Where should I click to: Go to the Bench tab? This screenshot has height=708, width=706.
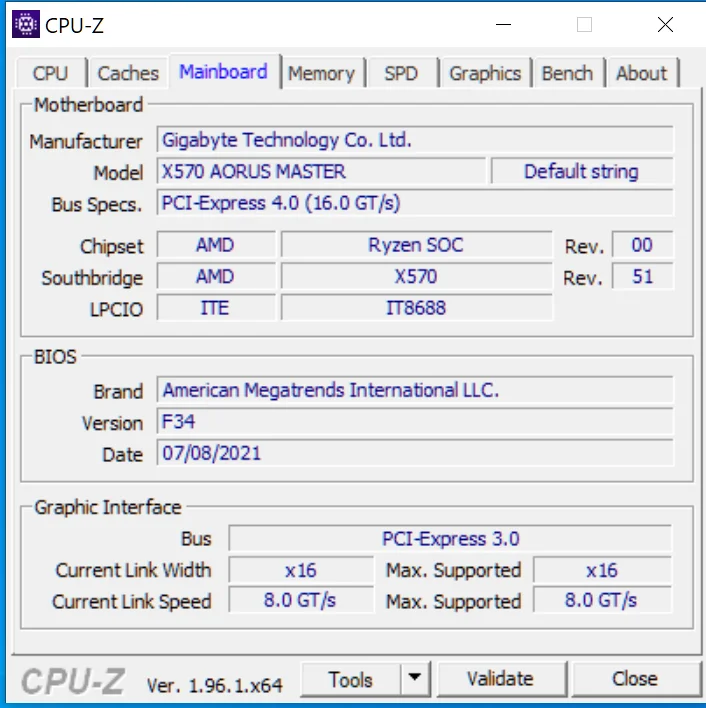coord(568,73)
